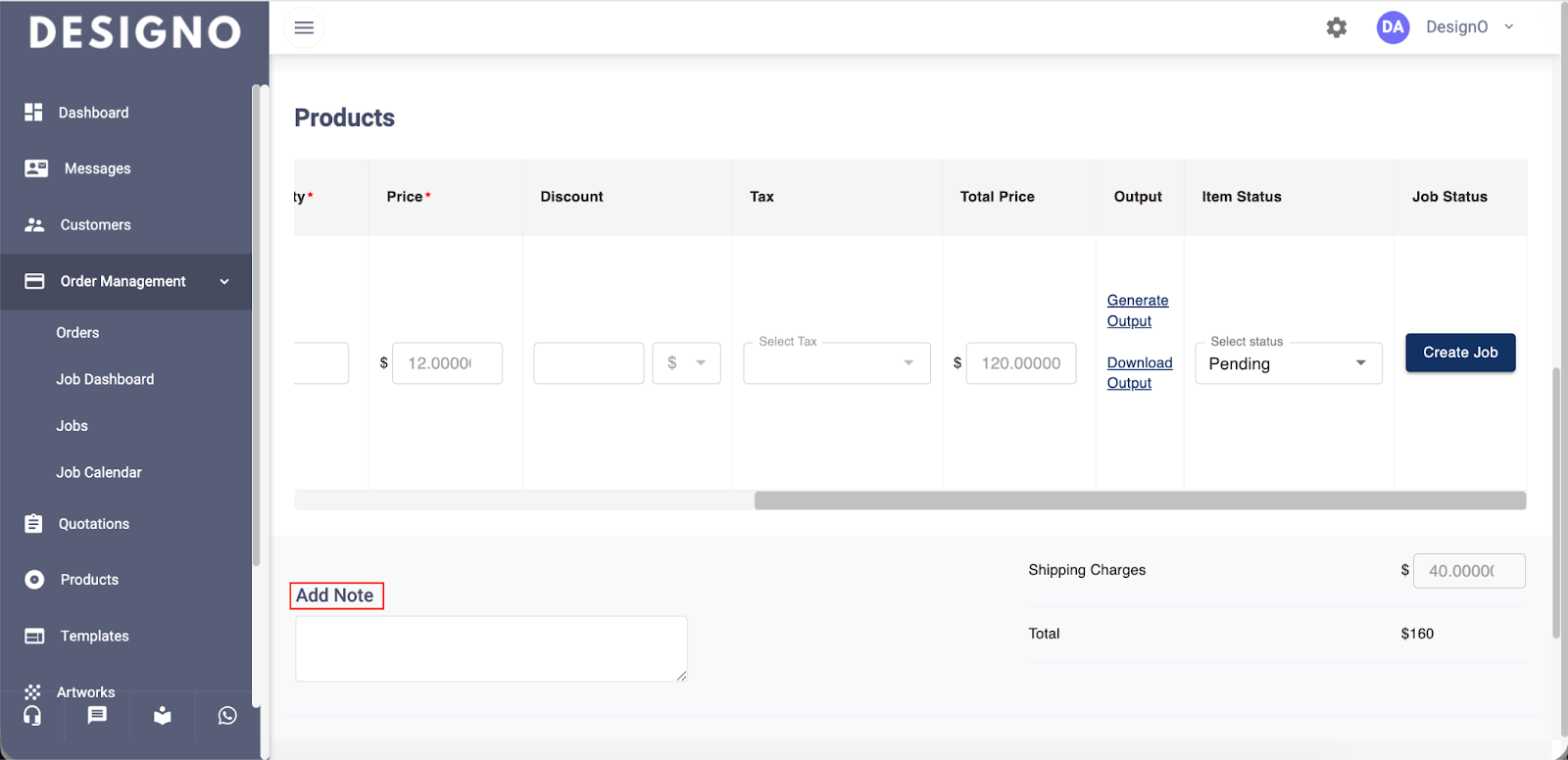Open the Quotations menu item

pos(94,524)
